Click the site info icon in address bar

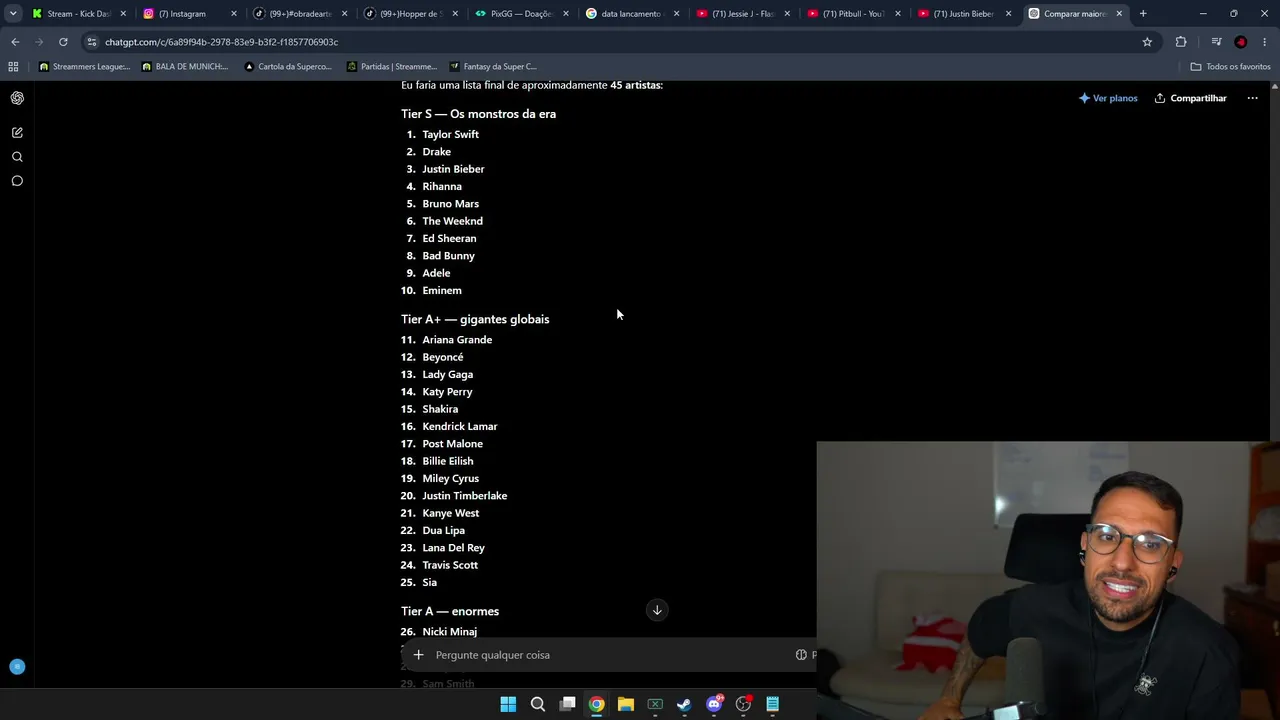(x=92, y=42)
